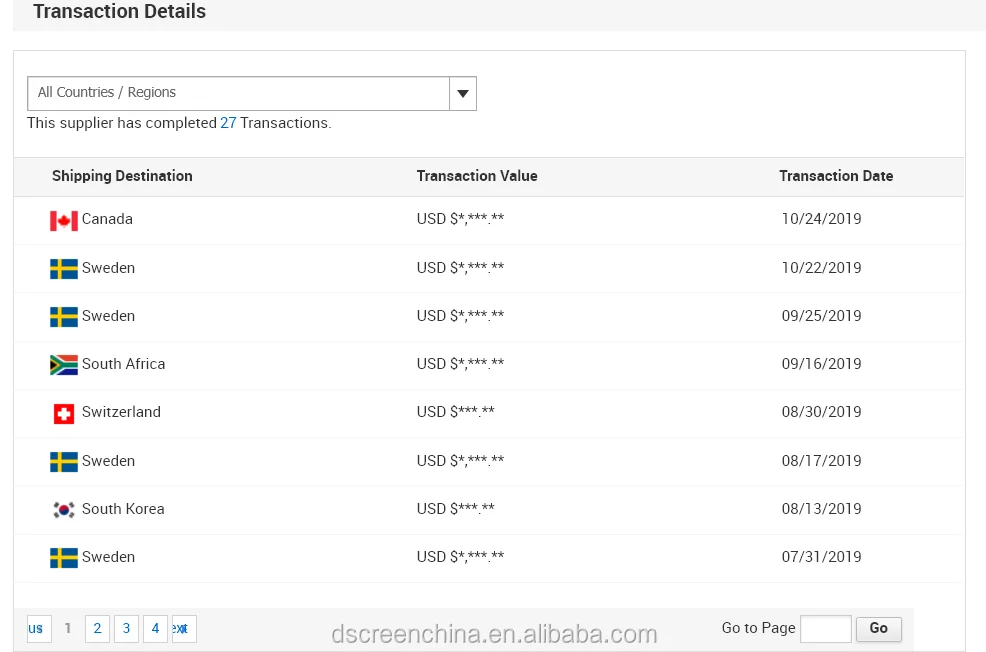Open page 3 in the pagination

tap(126, 628)
